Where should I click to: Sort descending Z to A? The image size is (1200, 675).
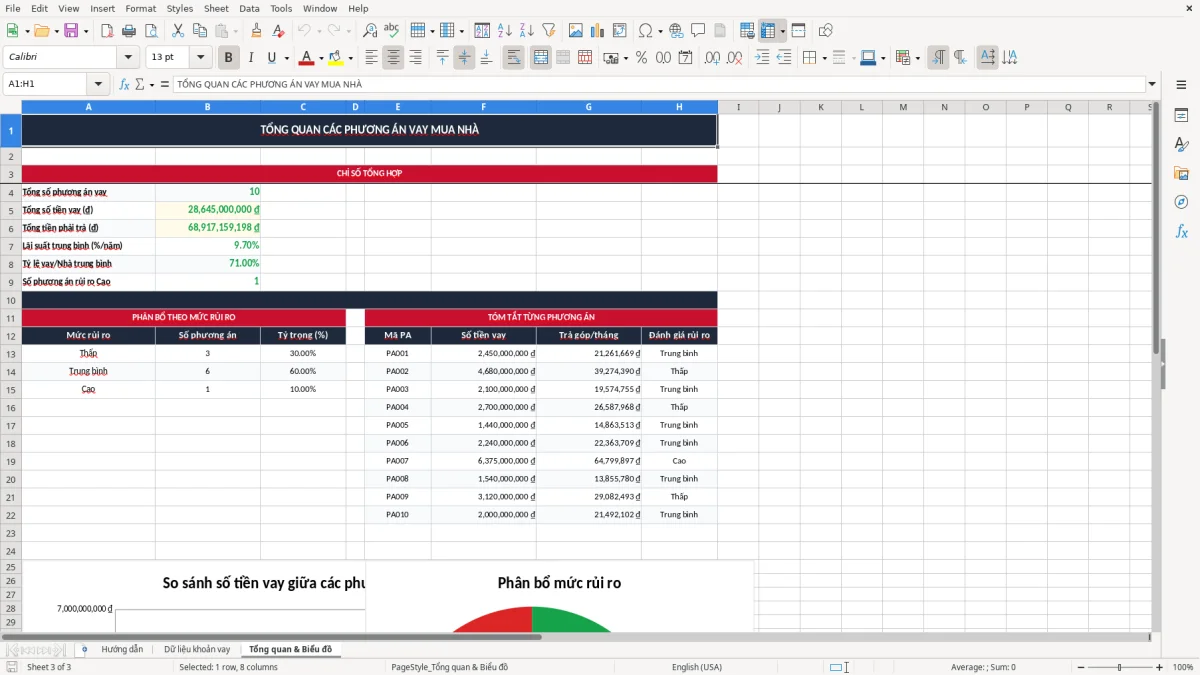pos(527,31)
